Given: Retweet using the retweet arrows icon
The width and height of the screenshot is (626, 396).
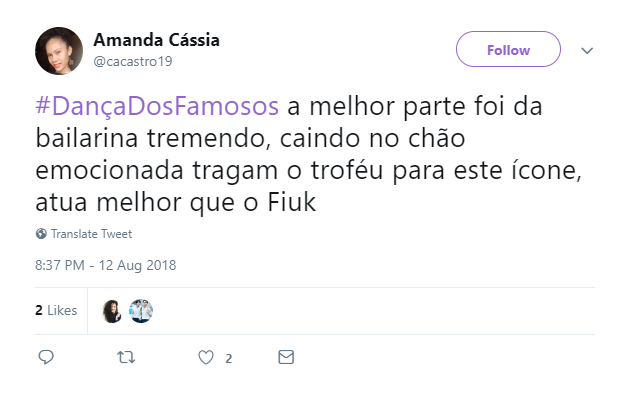Looking at the screenshot, I should (x=126, y=357).
